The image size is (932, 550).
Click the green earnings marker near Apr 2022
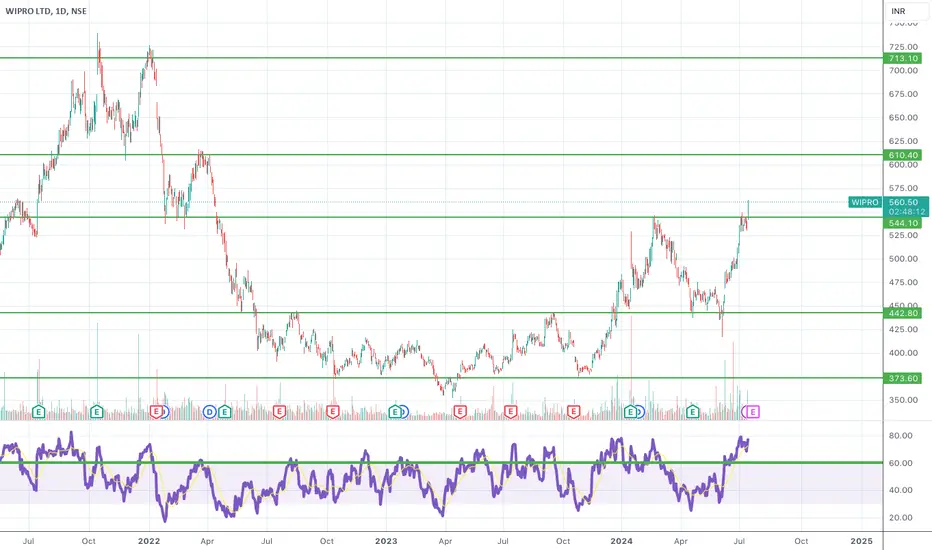pyautogui.click(x=224, y=411)
